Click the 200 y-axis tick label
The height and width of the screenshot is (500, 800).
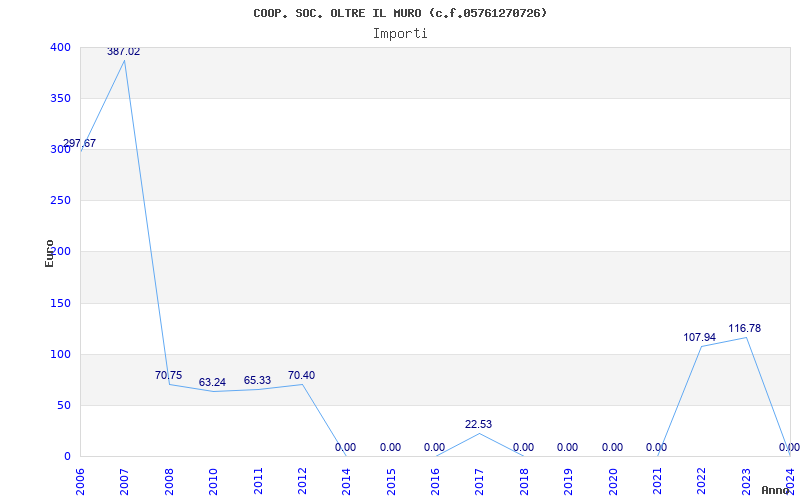point(60,252)
